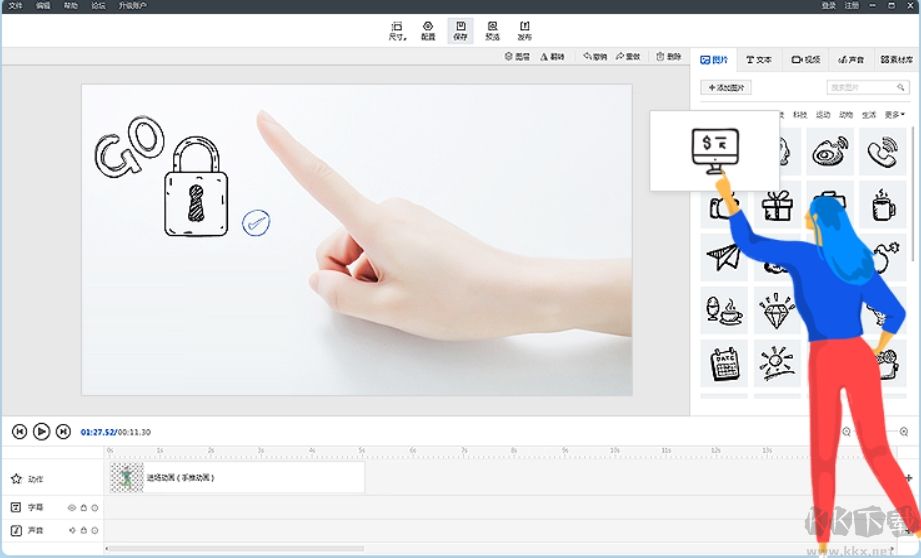Open the 文件 (File) menu
Screen dimensions: 921x558
(x=15, y=6)
